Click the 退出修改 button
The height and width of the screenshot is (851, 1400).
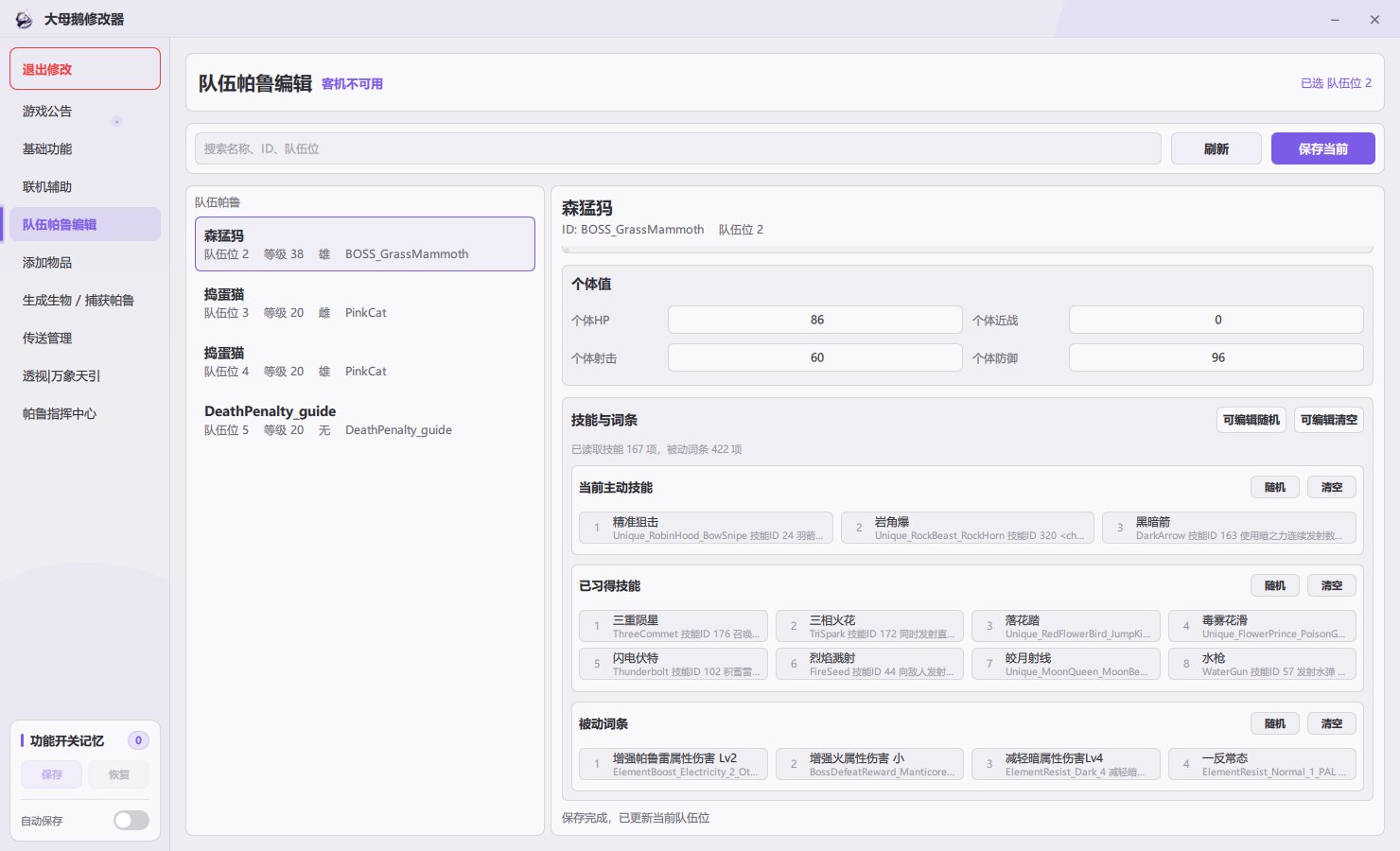(x=85, y=69)
